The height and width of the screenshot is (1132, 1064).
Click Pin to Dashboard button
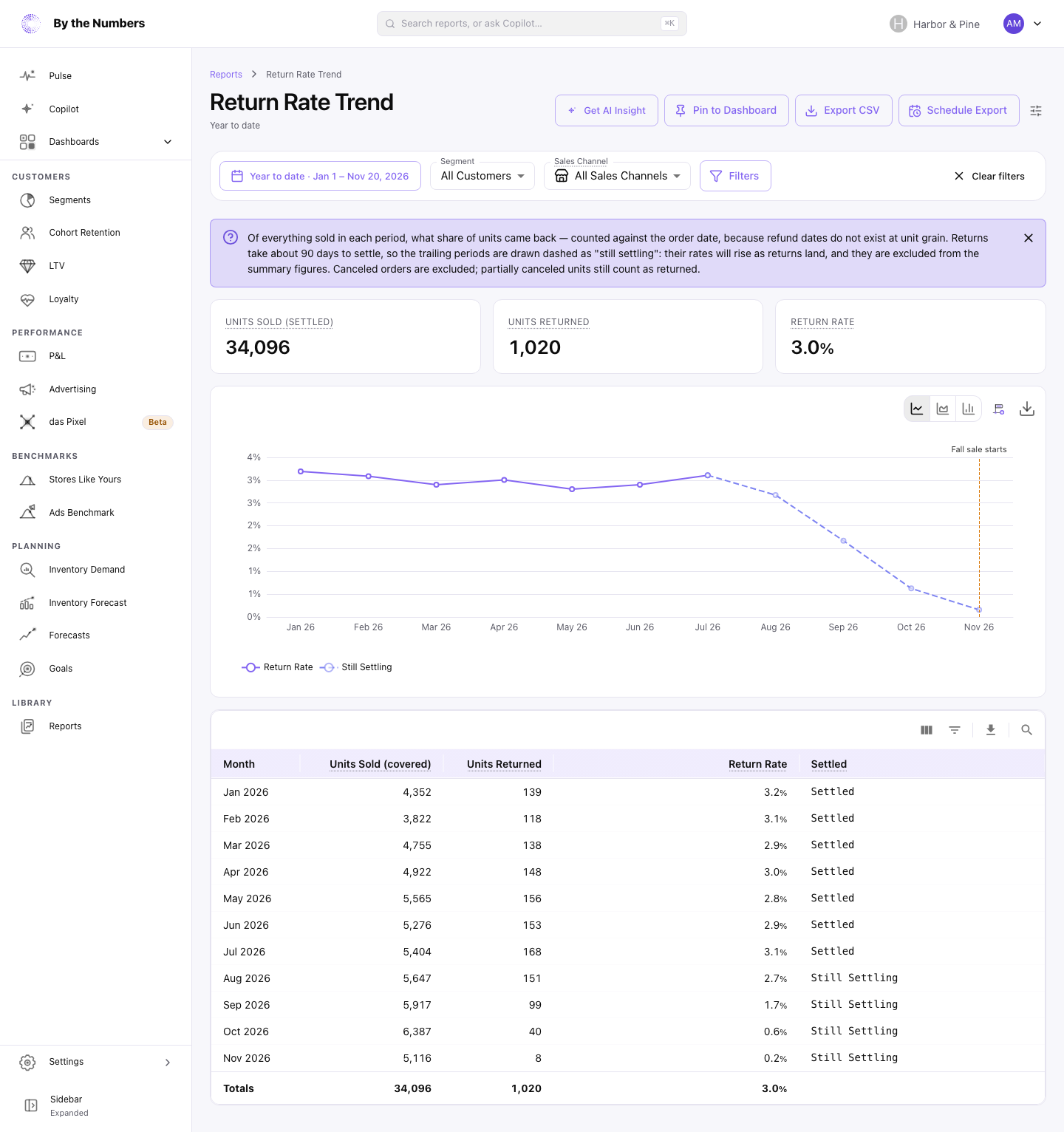(726, 111)
